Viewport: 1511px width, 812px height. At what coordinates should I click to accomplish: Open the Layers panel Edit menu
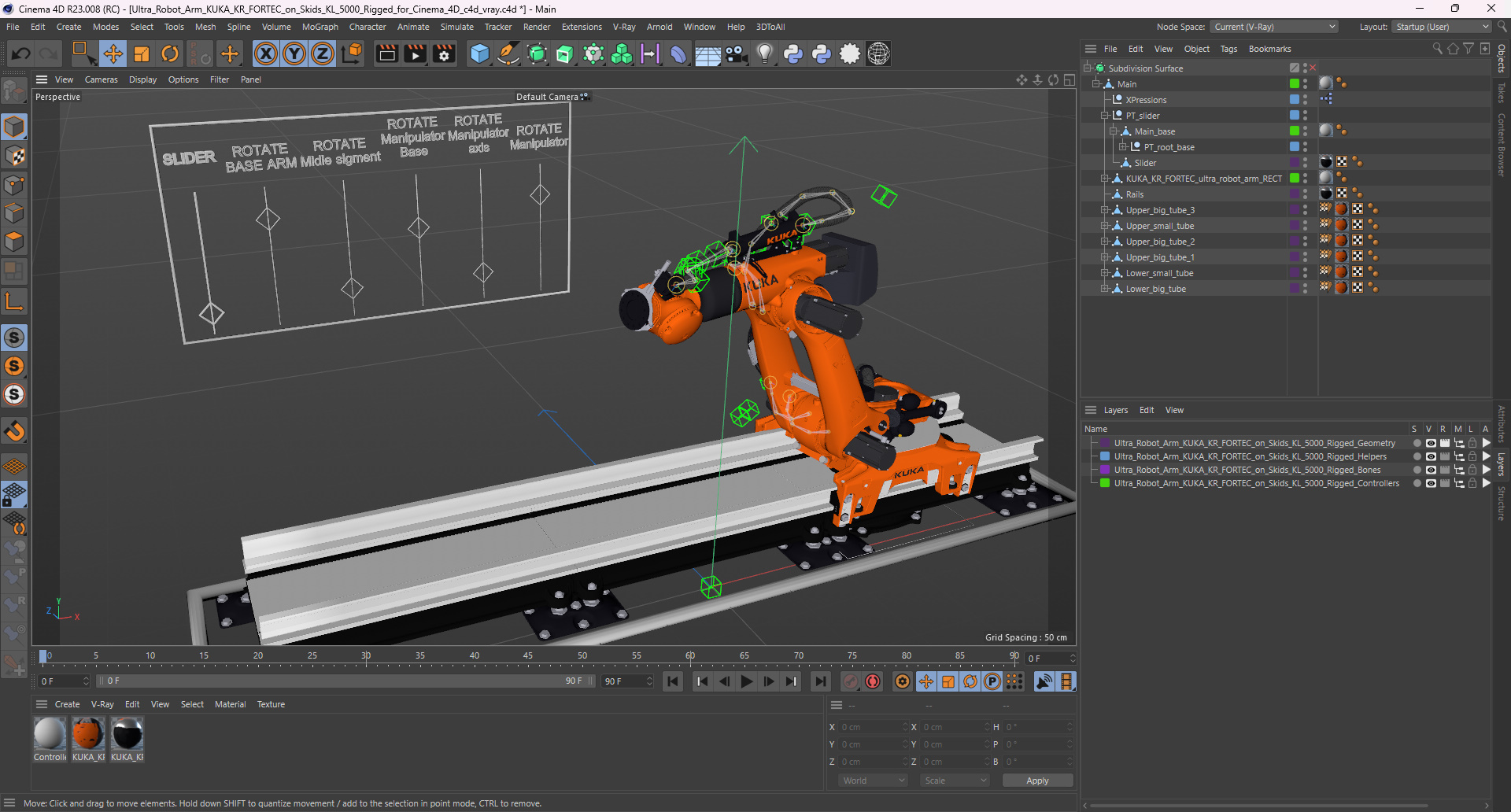[1147, 410]
